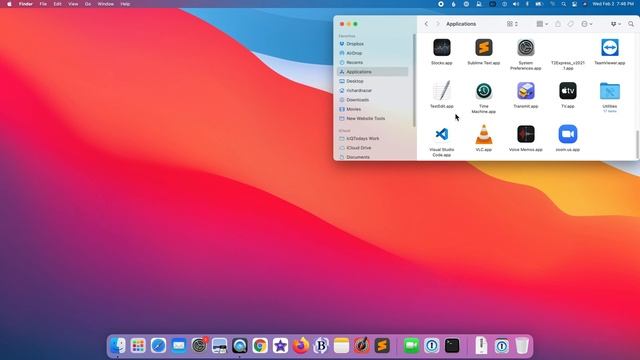Select Transmit.app icon

526,91
